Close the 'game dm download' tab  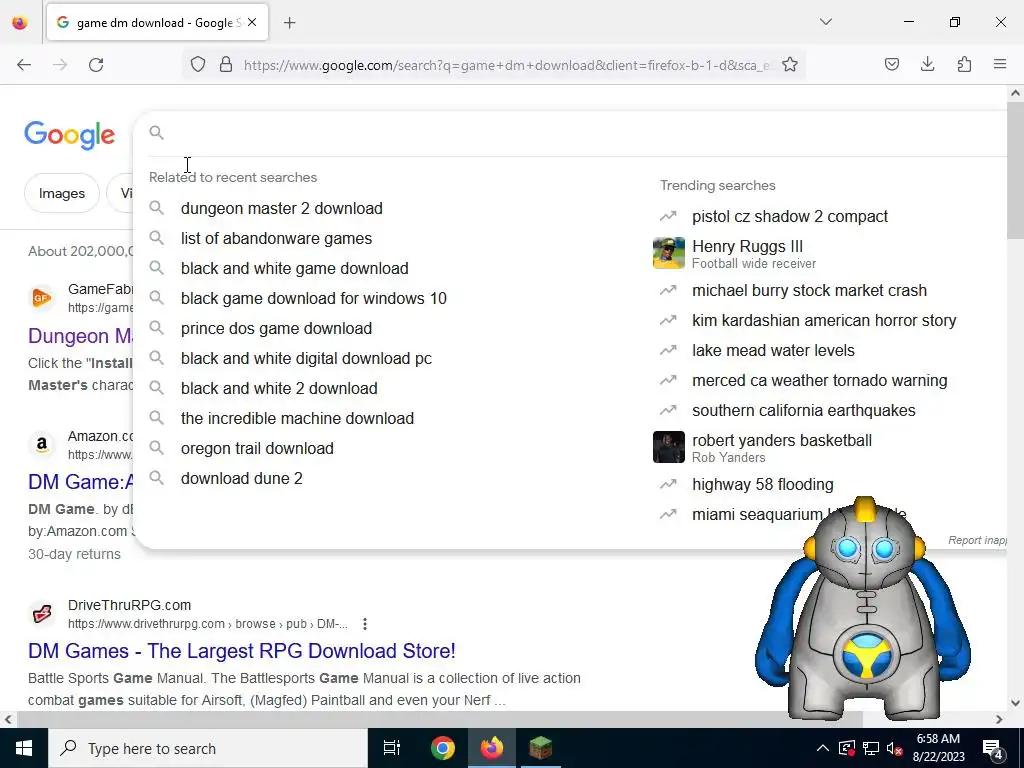[252, 22]
